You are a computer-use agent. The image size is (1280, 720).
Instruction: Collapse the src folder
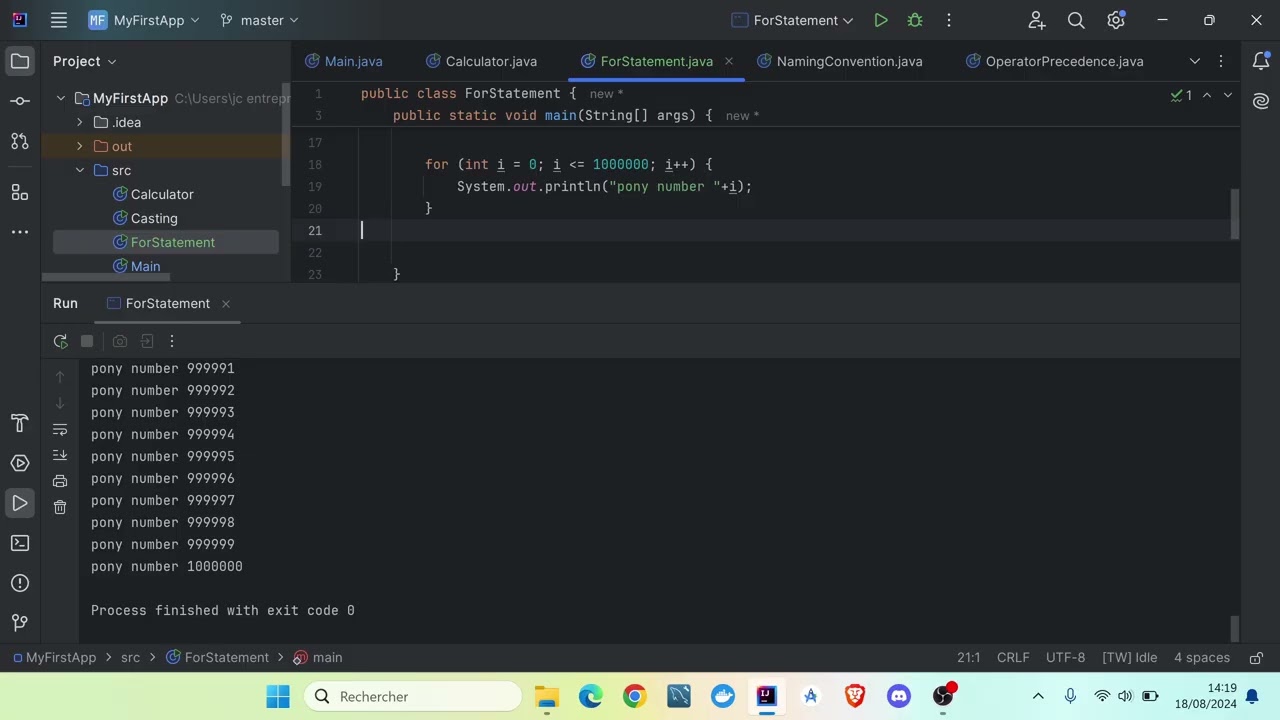click(80, 170)
